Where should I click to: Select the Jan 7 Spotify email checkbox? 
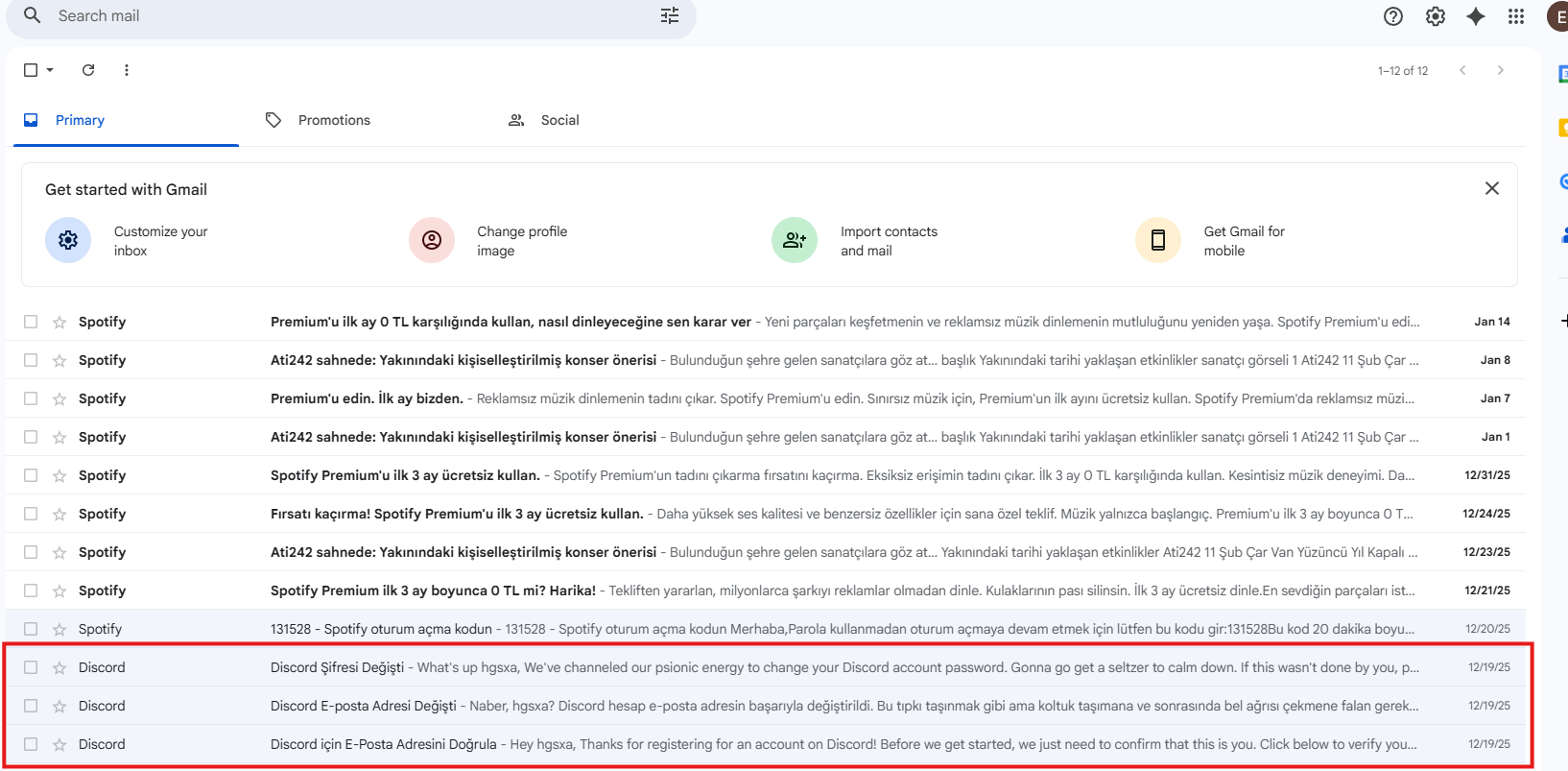click(x=31, y=398)
